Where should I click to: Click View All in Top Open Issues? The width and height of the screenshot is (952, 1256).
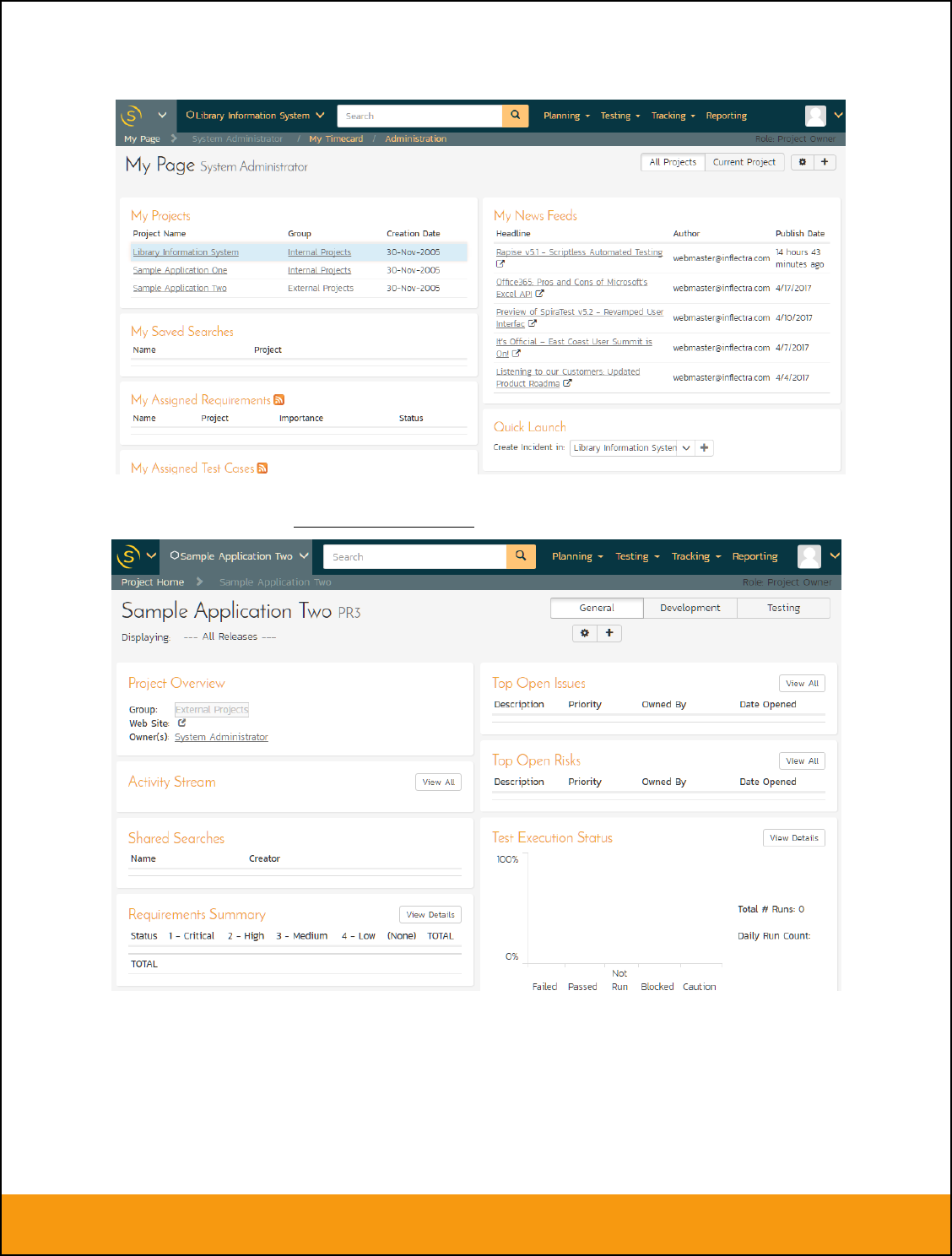coord(802,684)
